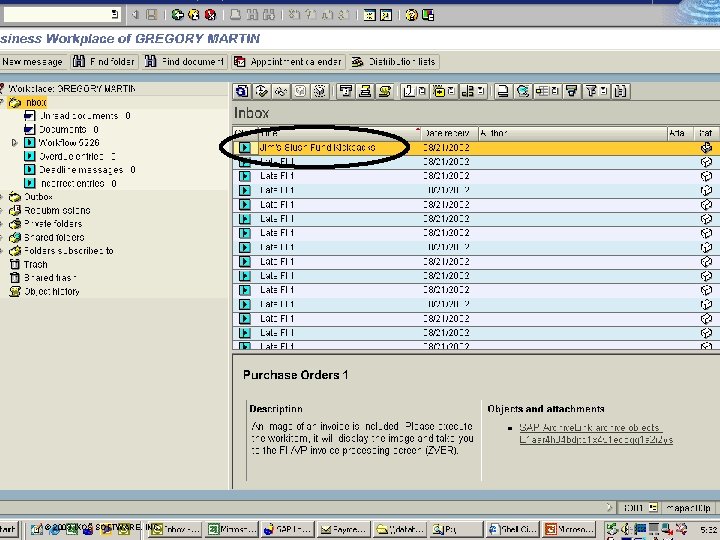Click the Date received column header
Screen dimensions: 720x540
(x=449, y=133)
